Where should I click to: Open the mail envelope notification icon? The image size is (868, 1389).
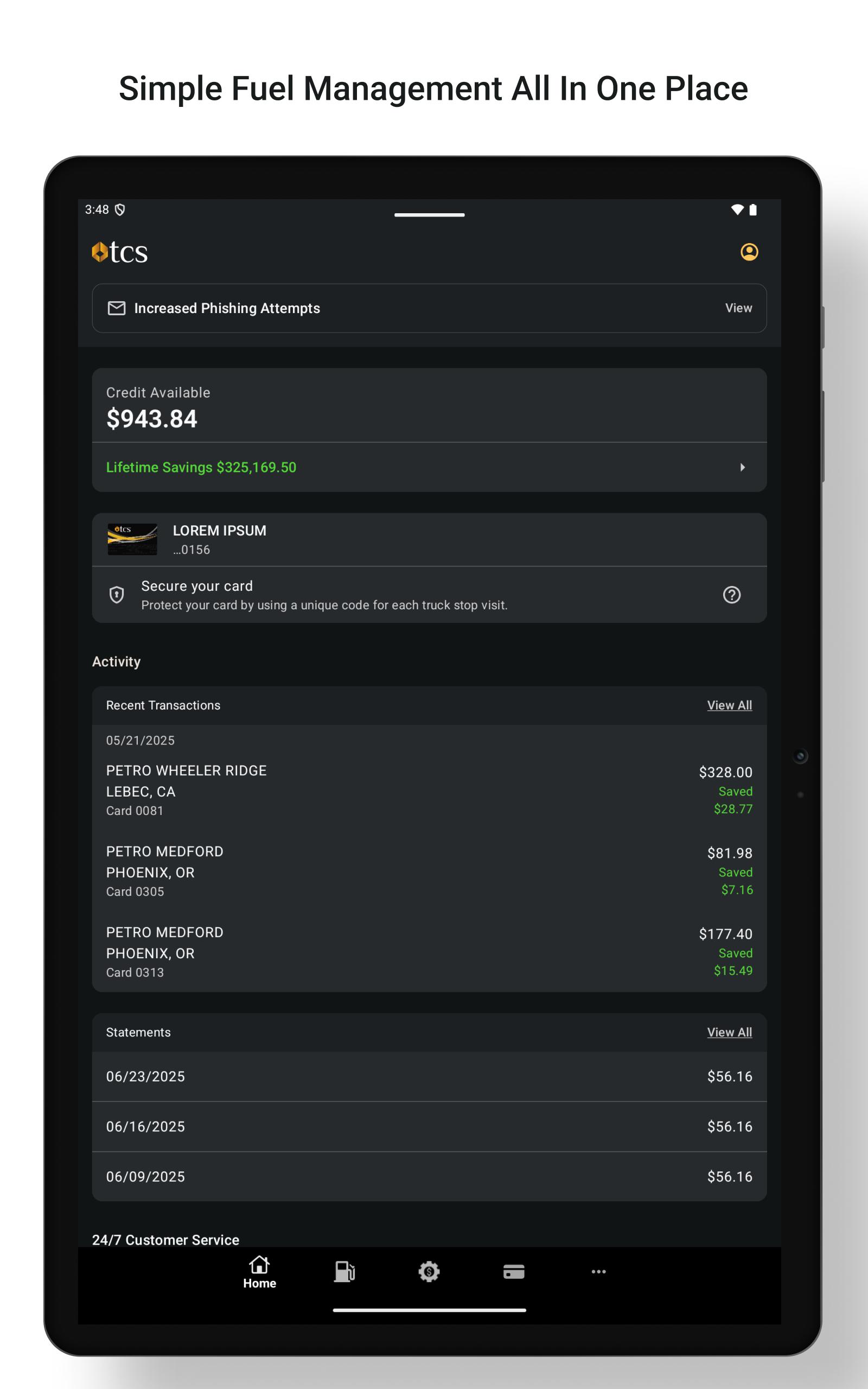(x=117, y=308)
